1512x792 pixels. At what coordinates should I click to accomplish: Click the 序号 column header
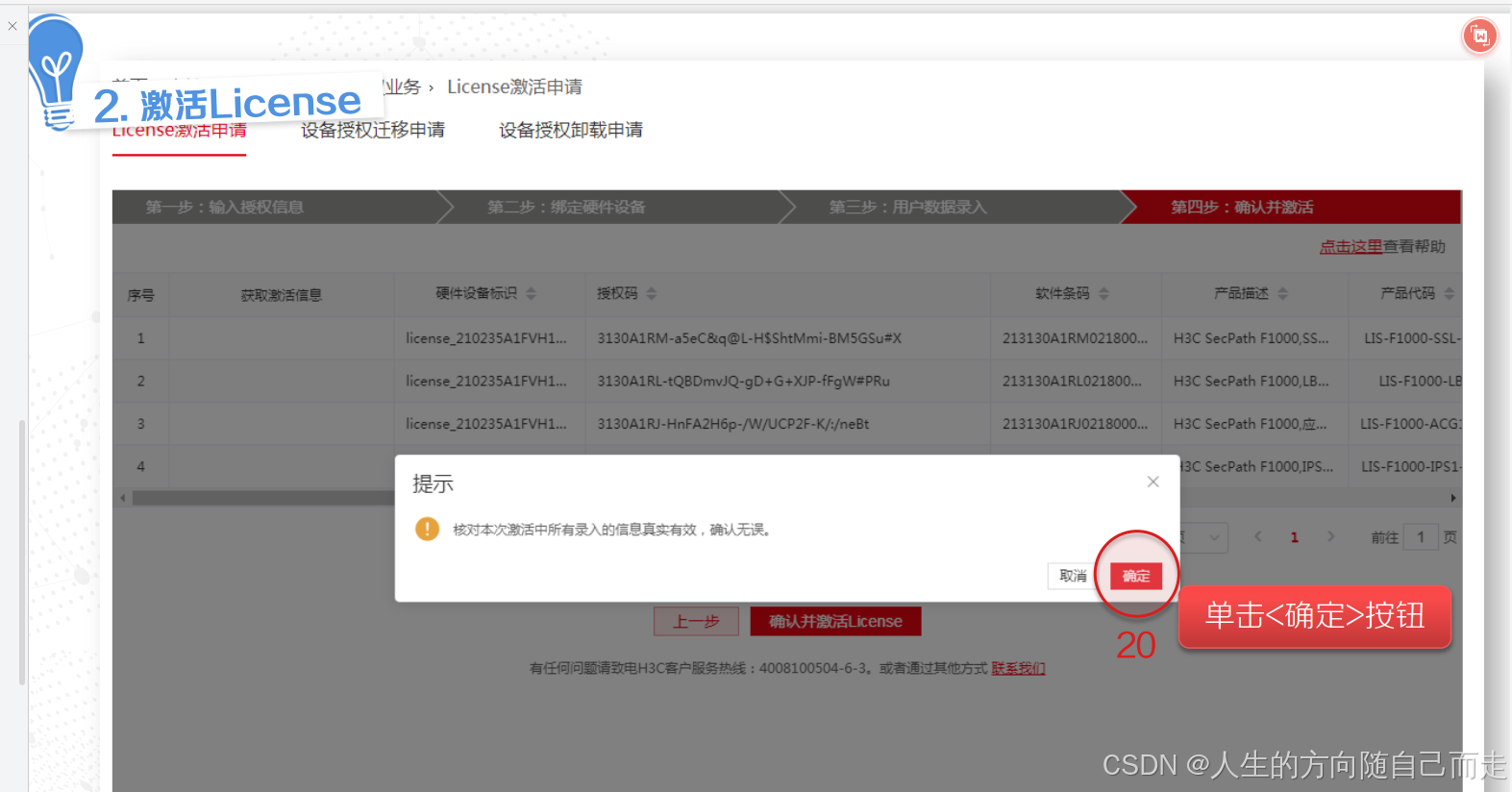(140, 295)
